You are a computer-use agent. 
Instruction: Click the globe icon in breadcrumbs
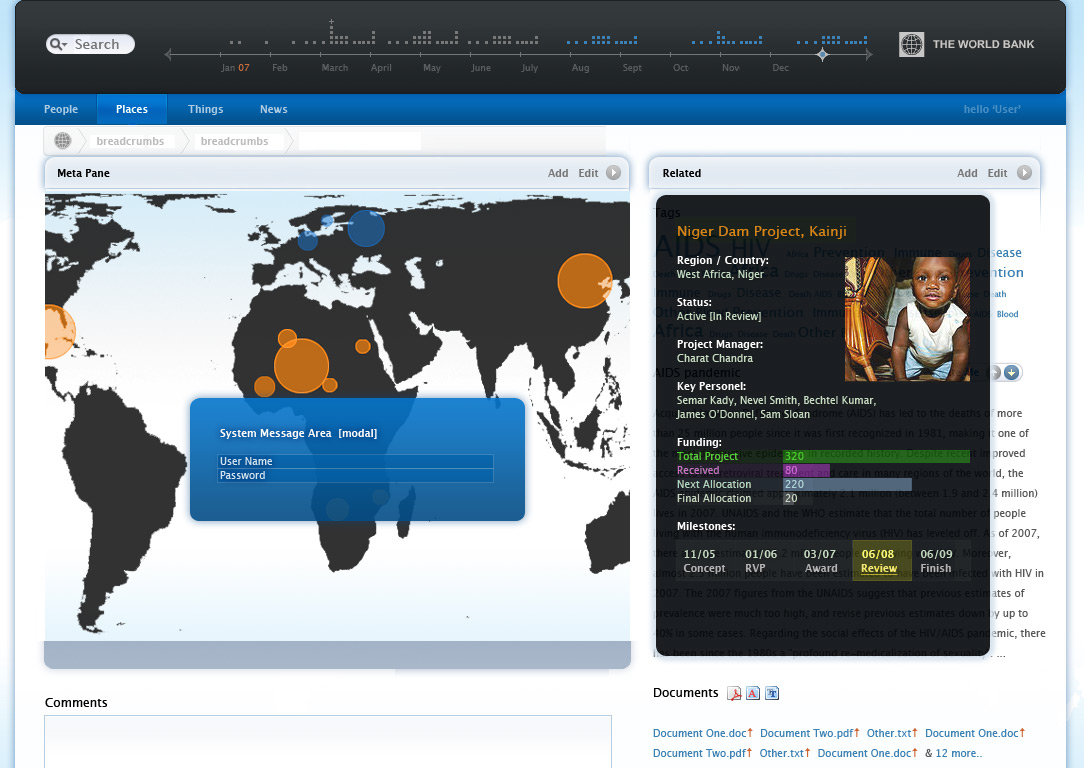tap(62, 141)
